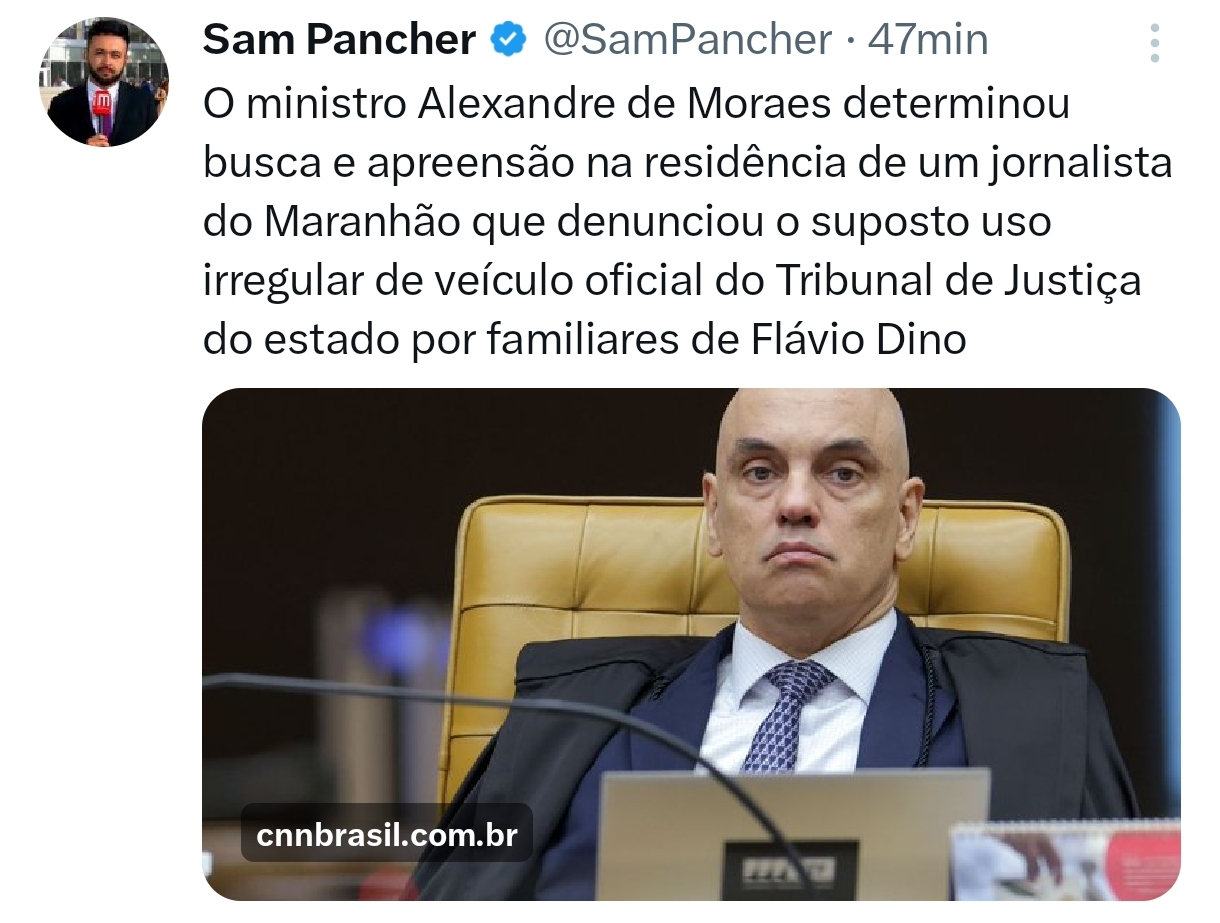
Task: Open the @SamPancher handle link
Action: [x=688, y=40]
